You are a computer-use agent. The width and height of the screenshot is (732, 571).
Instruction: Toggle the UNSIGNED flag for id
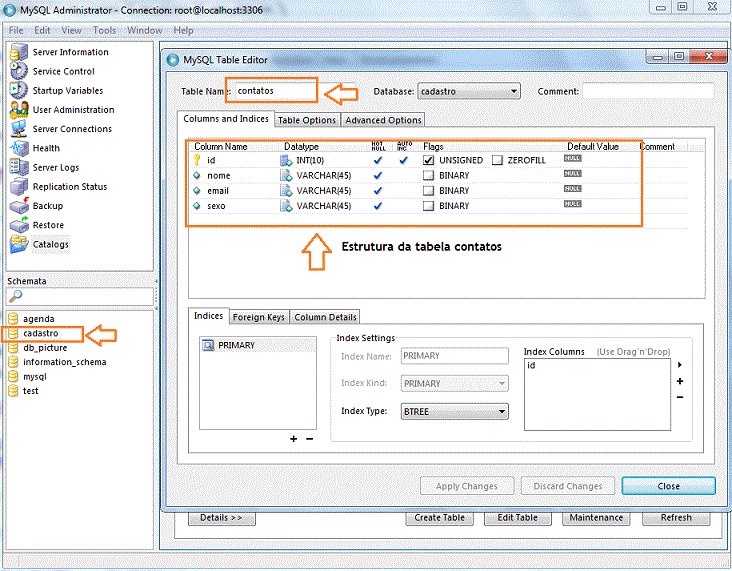(x=429, y=160)
